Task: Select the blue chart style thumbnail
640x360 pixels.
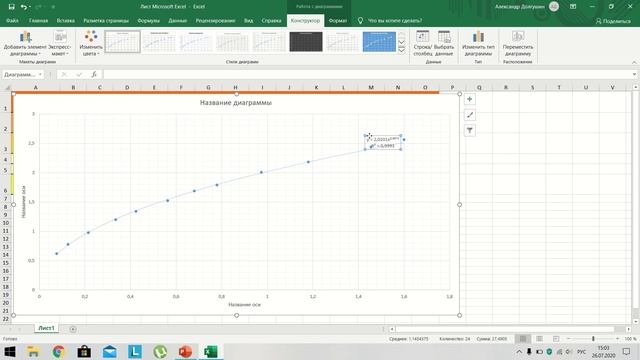Action: 379,42
